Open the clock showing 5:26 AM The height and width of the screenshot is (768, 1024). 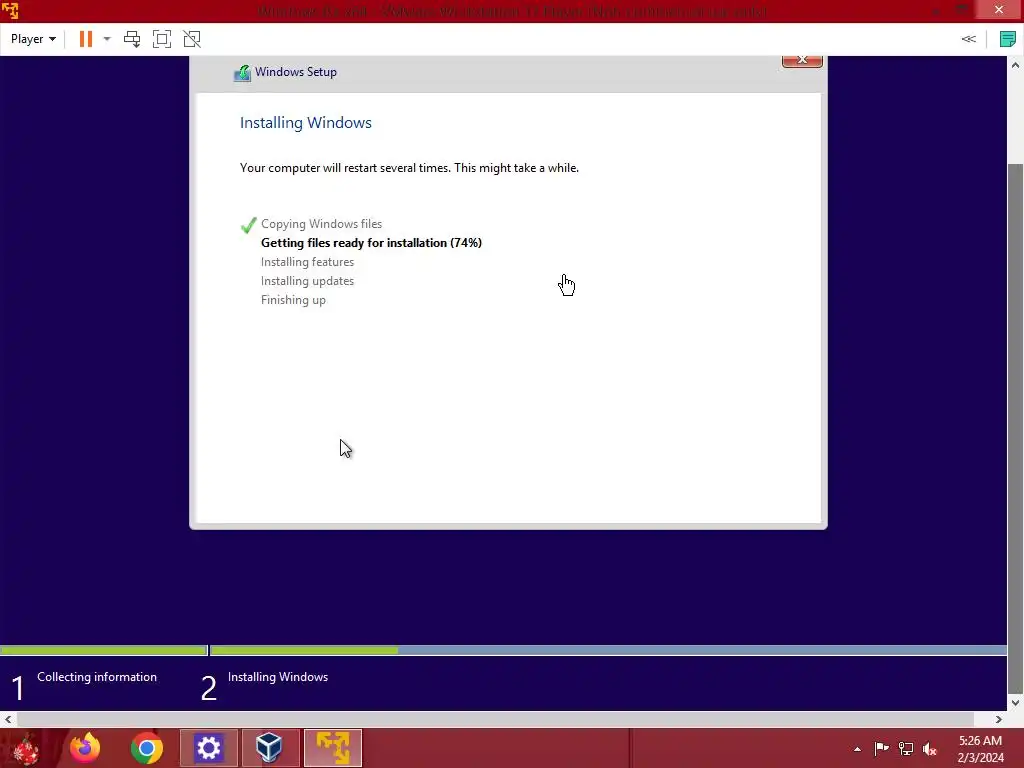click(980, 749)
